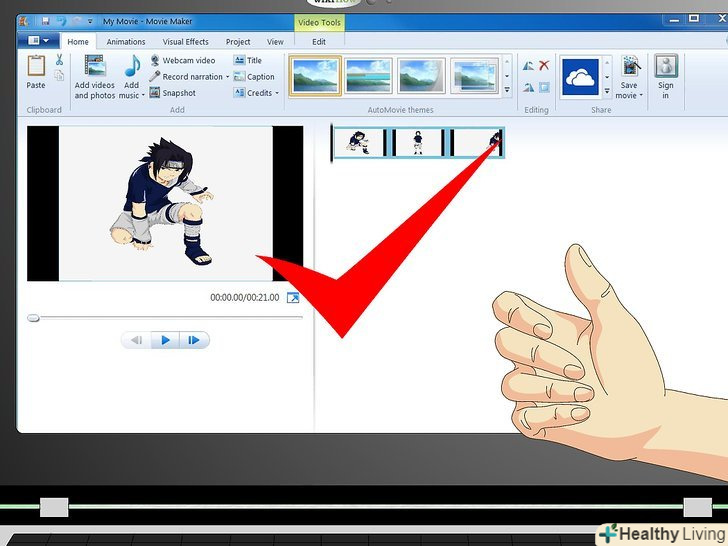Click Add videos and photos
The height and width of the screenshot is (546, 728).
click(95, 77)
